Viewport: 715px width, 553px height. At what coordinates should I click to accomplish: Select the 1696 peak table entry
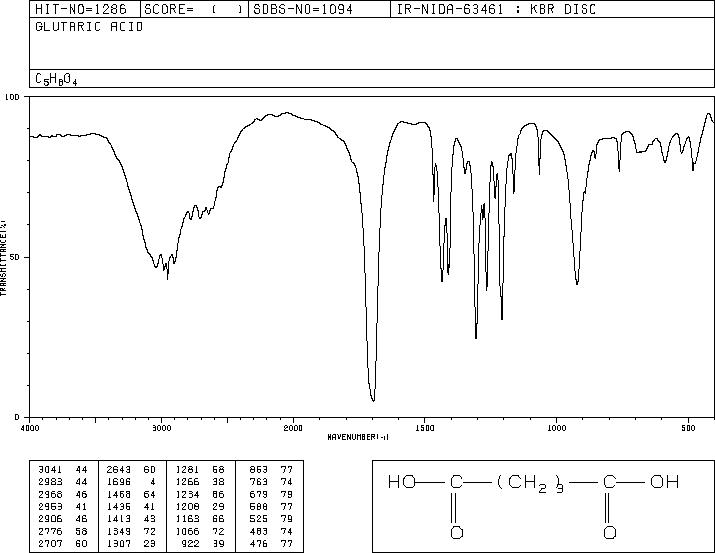coord(119,482)
